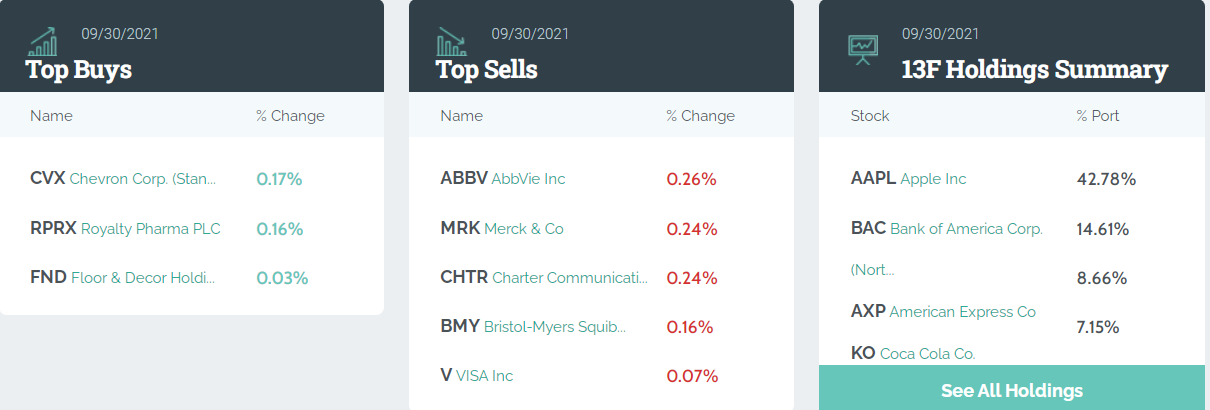Open MRK Merck & Co link
The height and width of the screenshot is (410, 1210).
coord(502,229)
